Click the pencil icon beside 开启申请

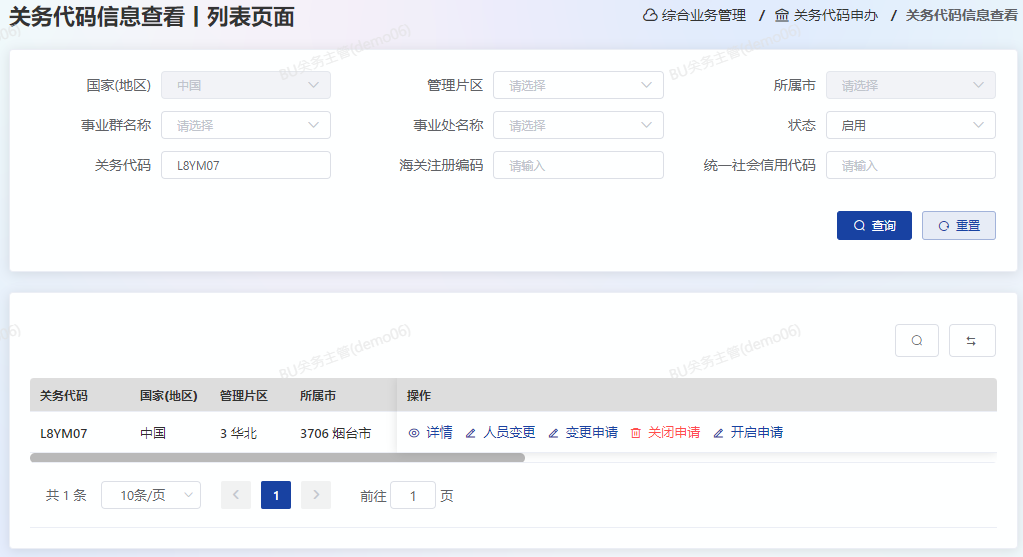click(x=718, y=433)
